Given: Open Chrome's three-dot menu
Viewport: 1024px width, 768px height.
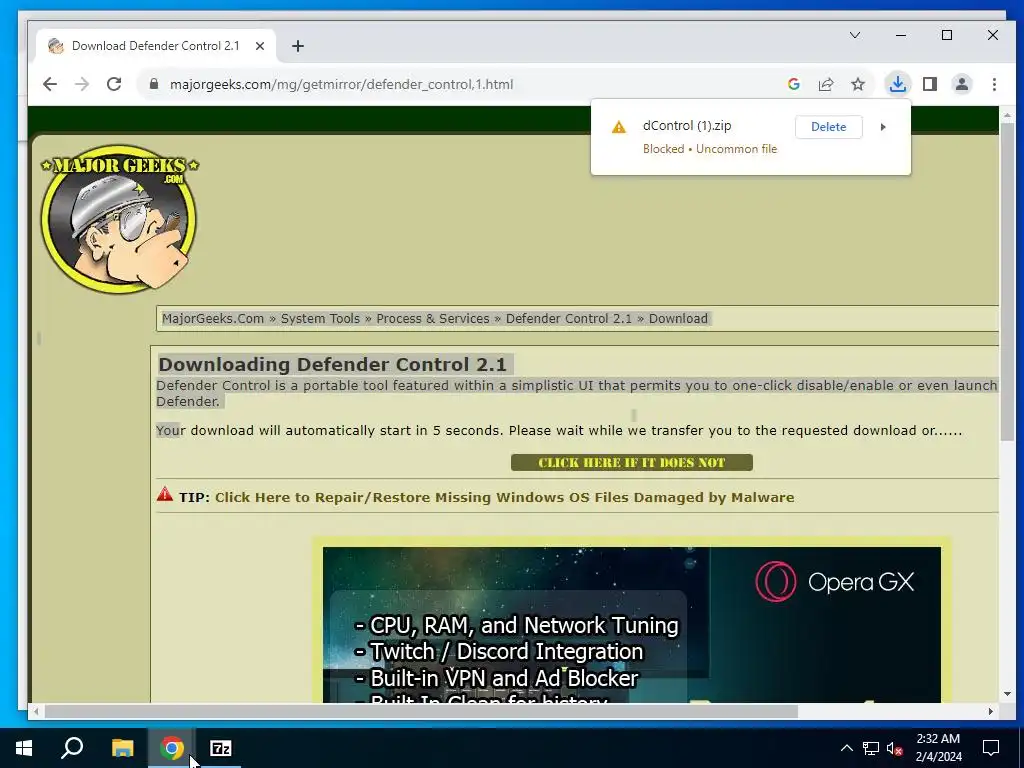Looking at the screenshot, I should pyautogui.click(x=994, y=84).
